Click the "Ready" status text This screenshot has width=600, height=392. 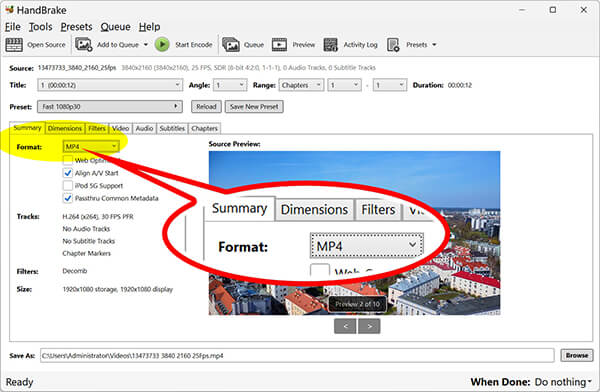20,382
